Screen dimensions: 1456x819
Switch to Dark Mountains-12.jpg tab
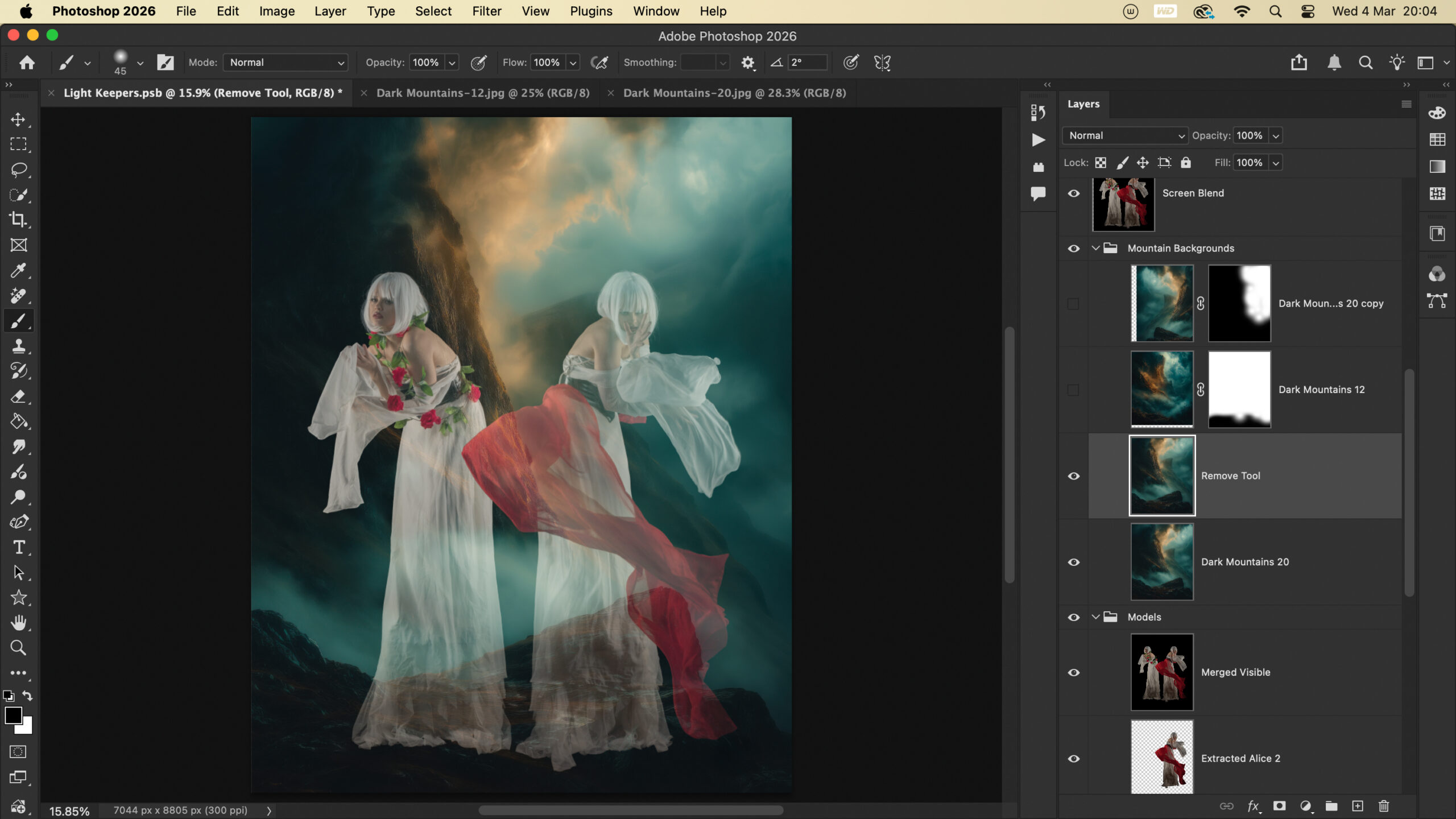coord(482,93)
